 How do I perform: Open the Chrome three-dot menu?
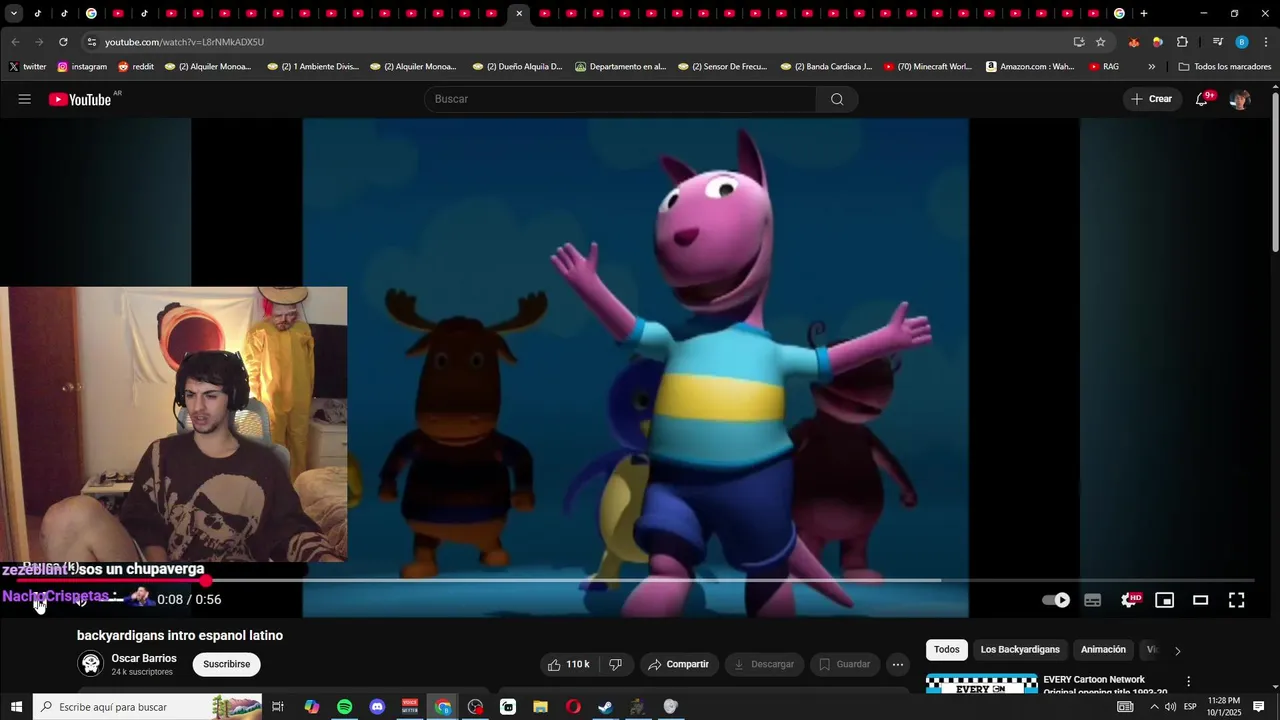1266,42
